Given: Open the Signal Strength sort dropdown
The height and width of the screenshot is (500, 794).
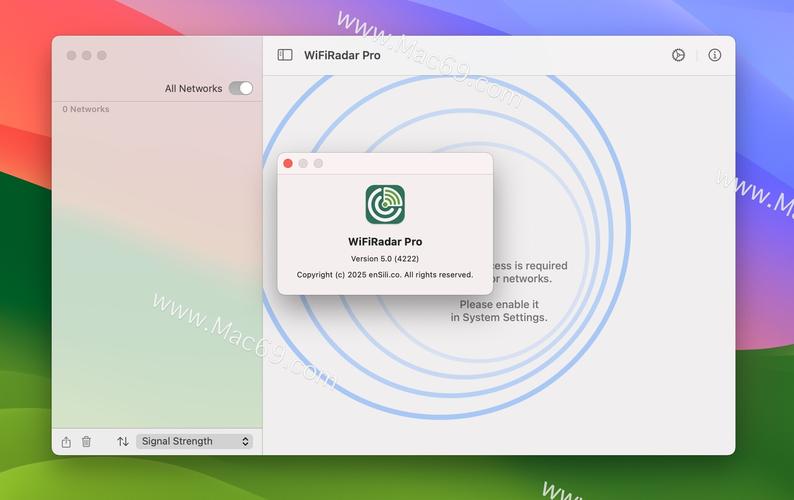Looking at the screenshot, I should (x=194, y=441).
